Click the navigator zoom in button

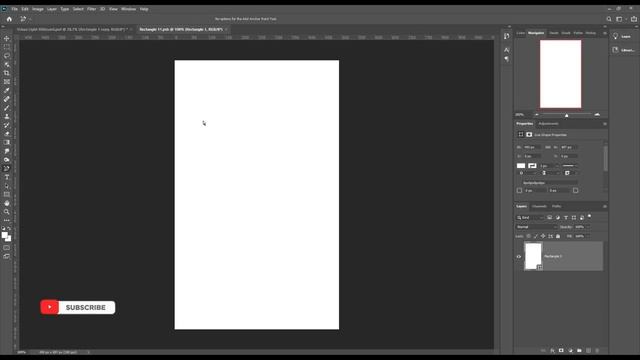pos(597,115)
